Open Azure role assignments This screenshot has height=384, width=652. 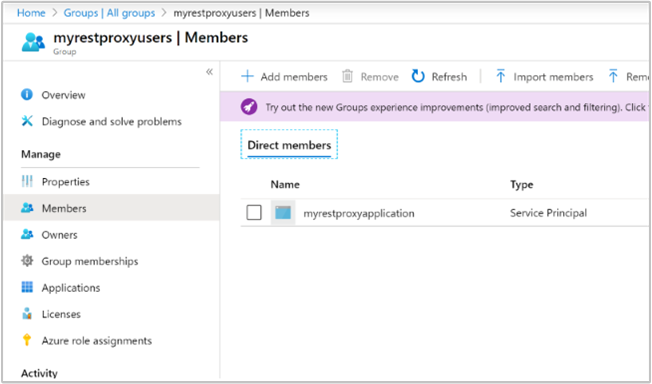[96, 341]
